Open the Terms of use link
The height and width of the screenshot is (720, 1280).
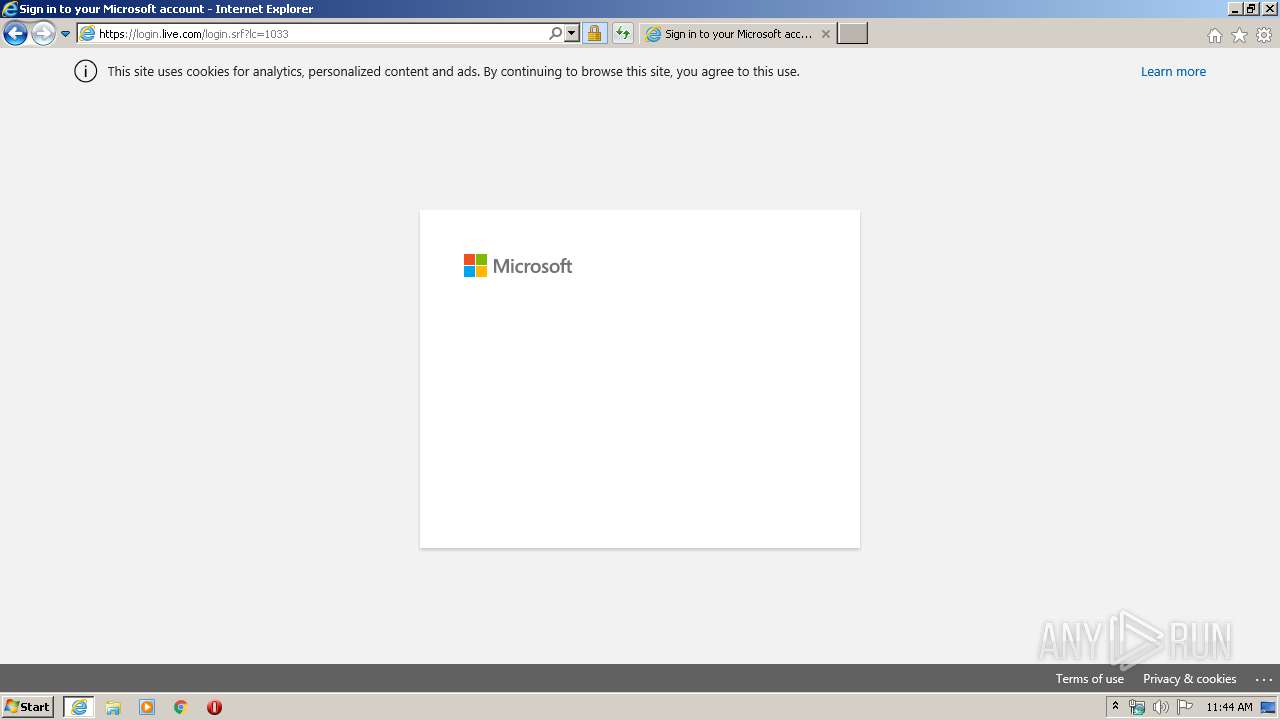pos(1090,679)
